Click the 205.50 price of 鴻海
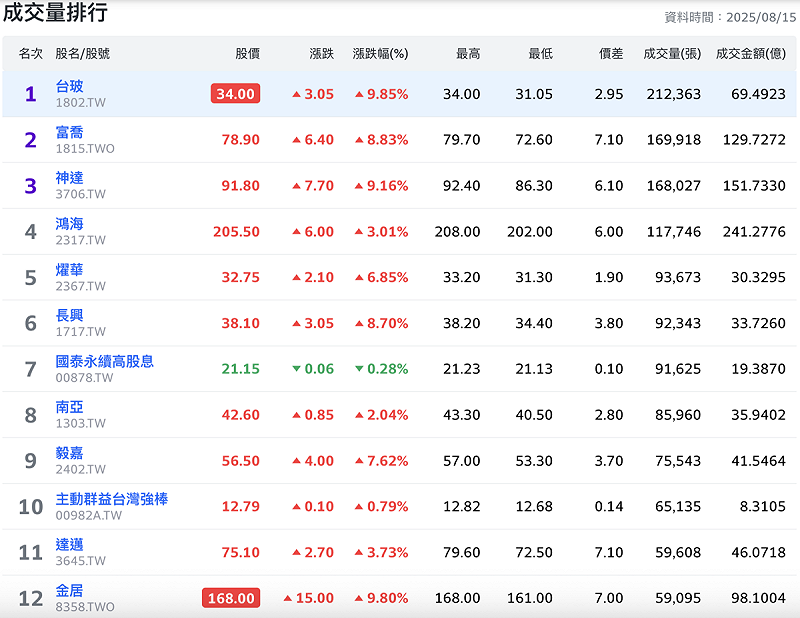 tap(236, 232)
